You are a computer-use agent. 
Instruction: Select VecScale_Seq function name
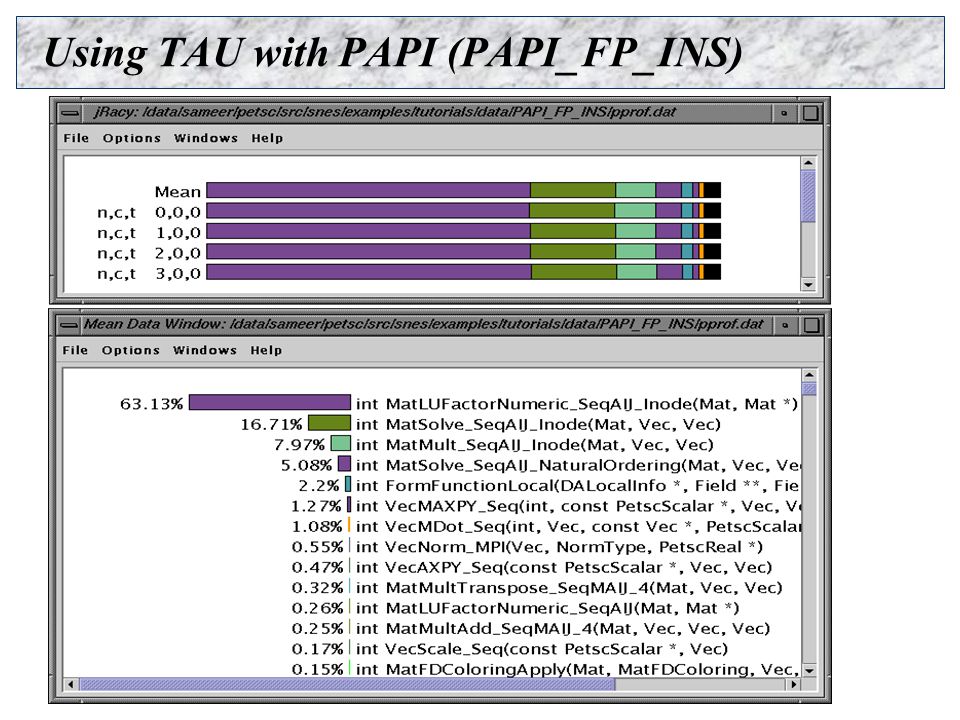click(x=542, y=649)
